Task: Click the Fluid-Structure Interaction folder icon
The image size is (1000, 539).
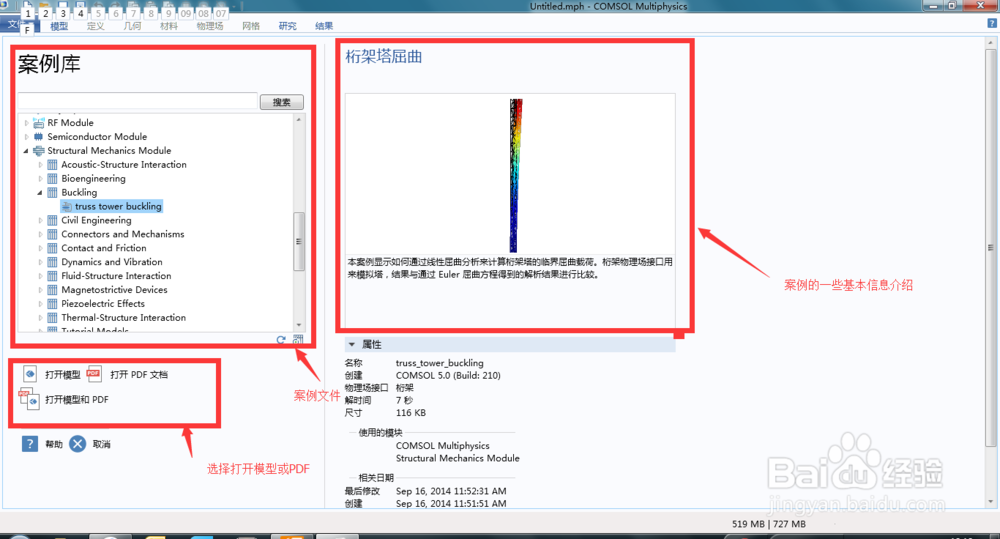Action: 53,276
